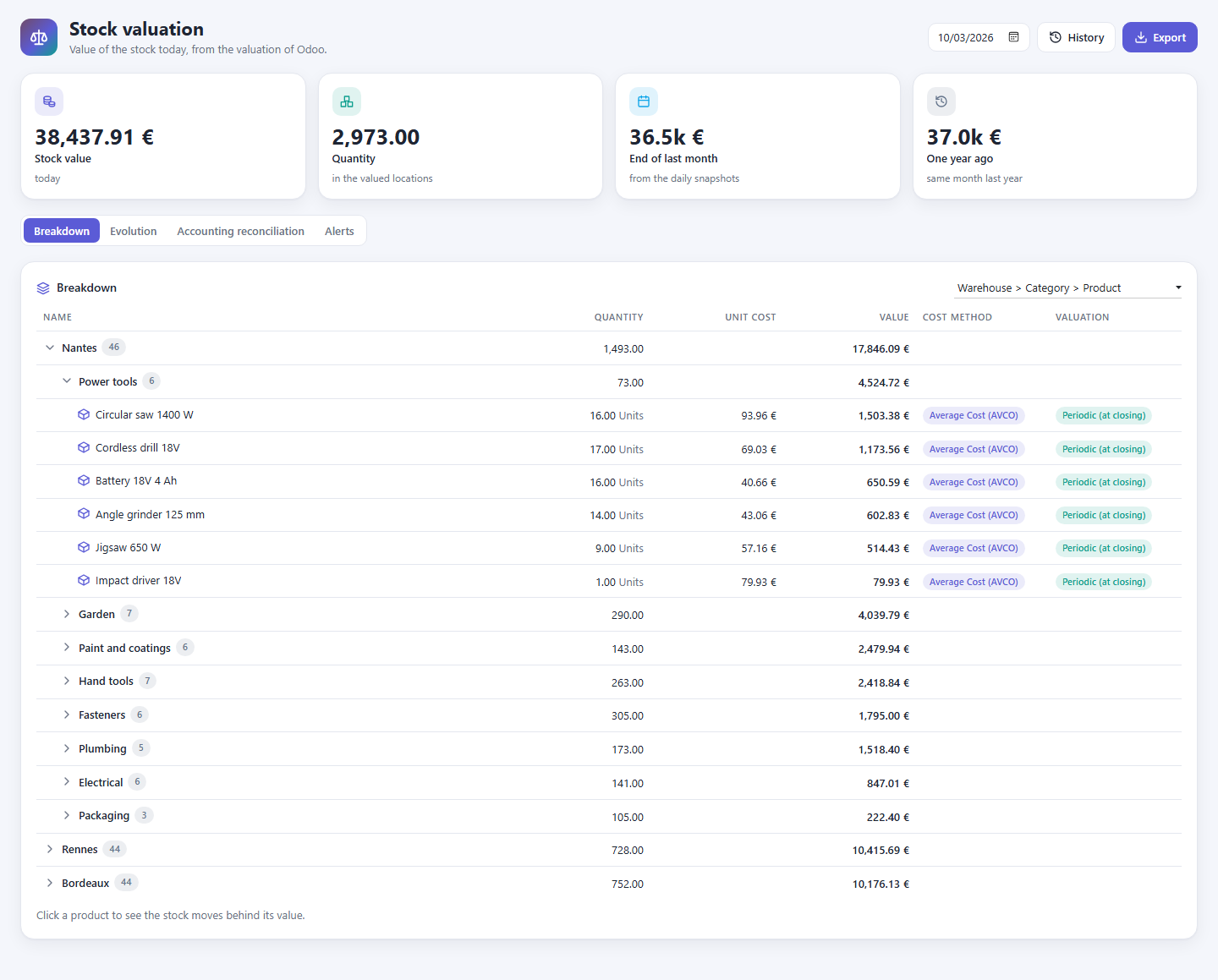Expand the Plumbing category
This screenshot has width=1218, height=980.
tap(67, 748)
